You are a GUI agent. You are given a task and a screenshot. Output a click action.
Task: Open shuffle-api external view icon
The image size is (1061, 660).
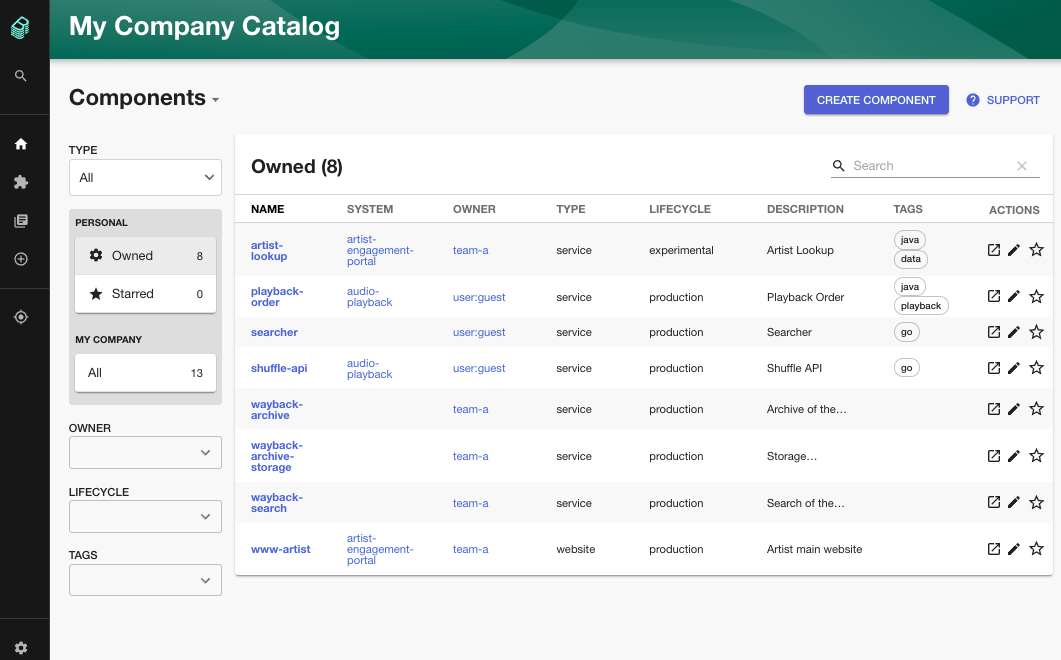tap(993, 368)
